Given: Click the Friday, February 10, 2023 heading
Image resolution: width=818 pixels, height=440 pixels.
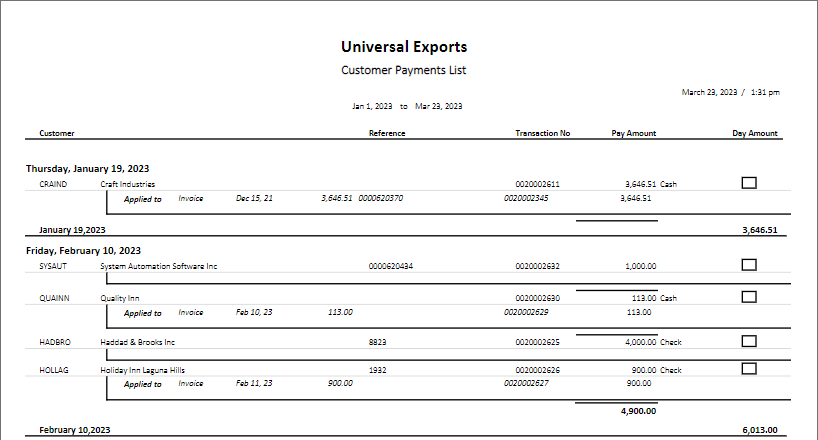Looking at the screenshot, I should 83,251.
